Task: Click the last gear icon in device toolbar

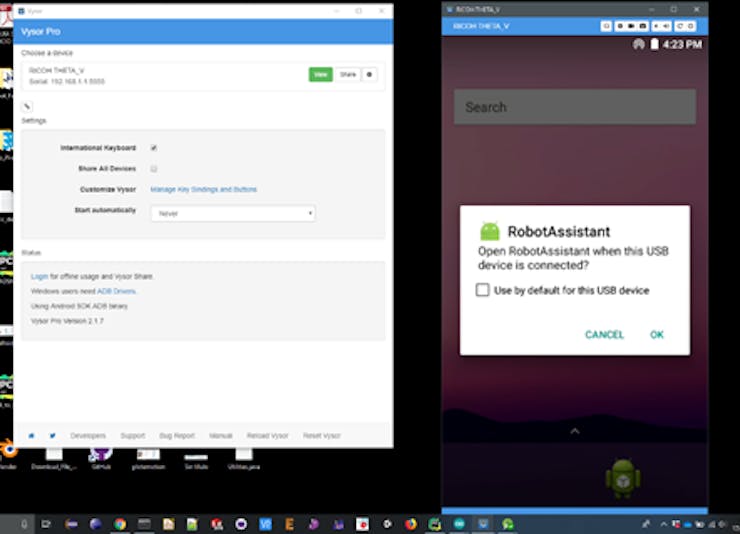Action: tap(691, 26)
